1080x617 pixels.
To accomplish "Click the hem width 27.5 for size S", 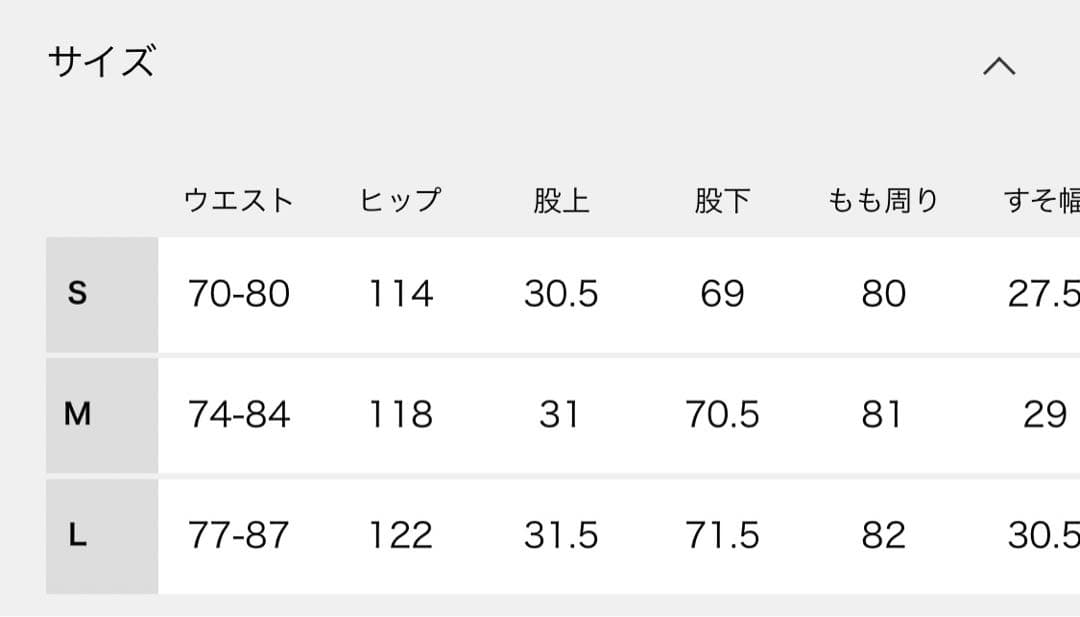I will click(x=1045, y=293).
